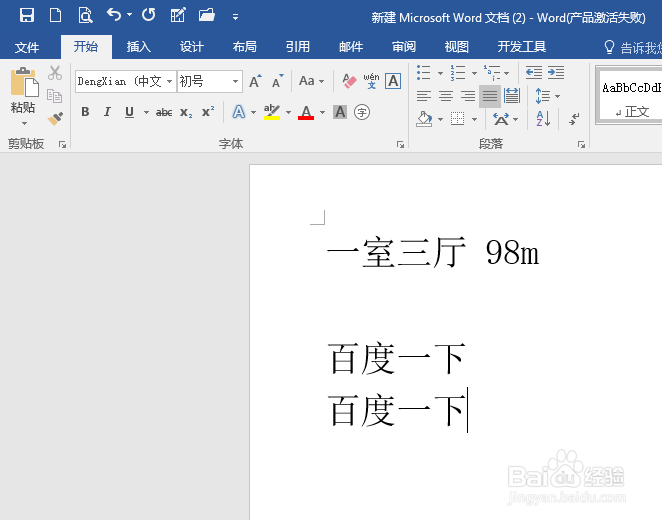Open font color dropdown arrow

322,112
